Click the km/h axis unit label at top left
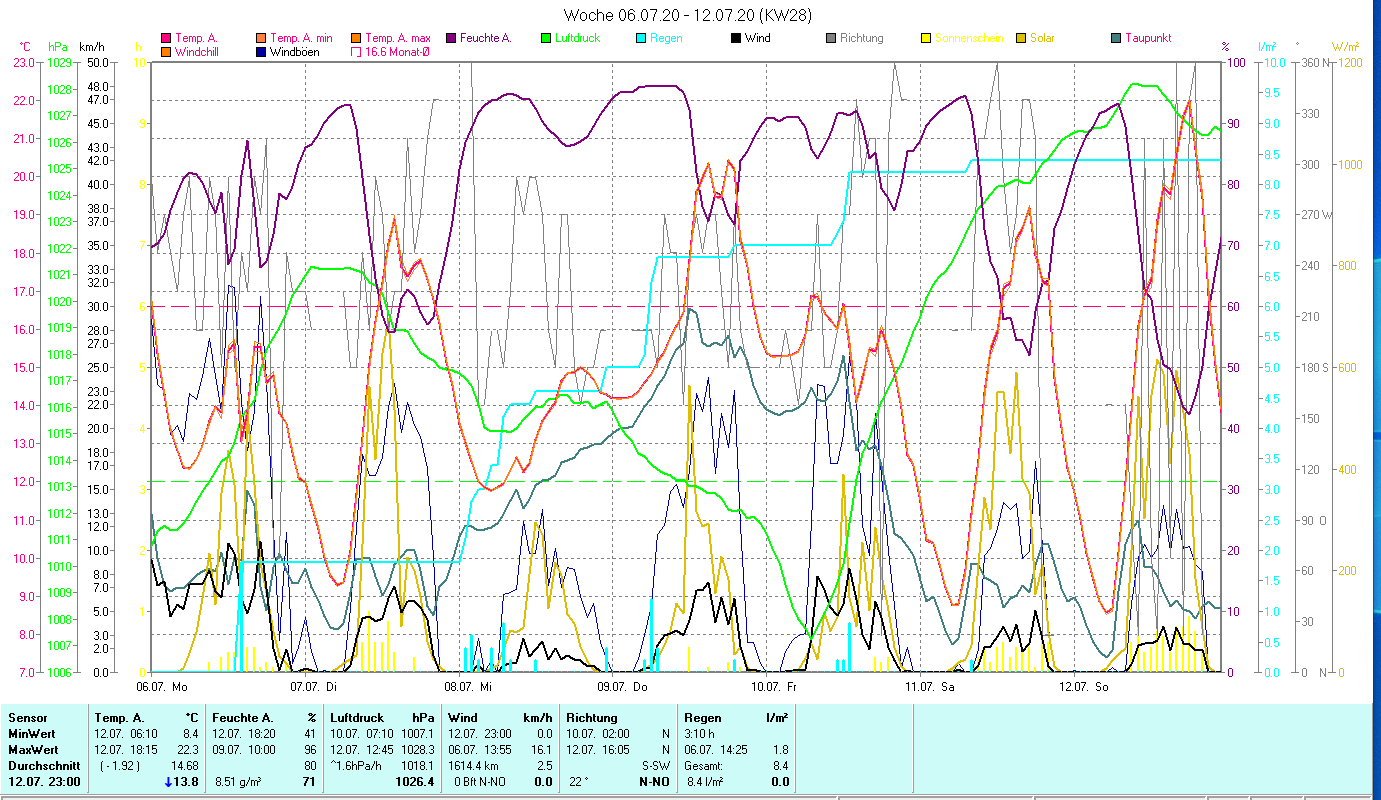 91,47
